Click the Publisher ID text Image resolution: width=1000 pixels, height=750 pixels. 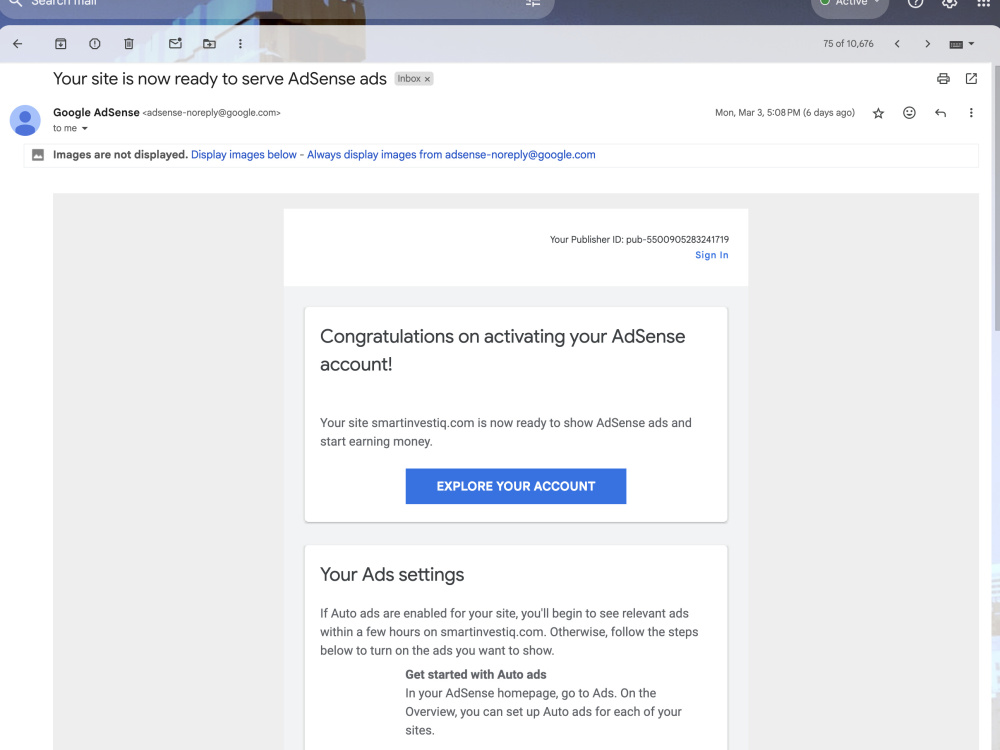pyautogui.click(x=639, y=240)
